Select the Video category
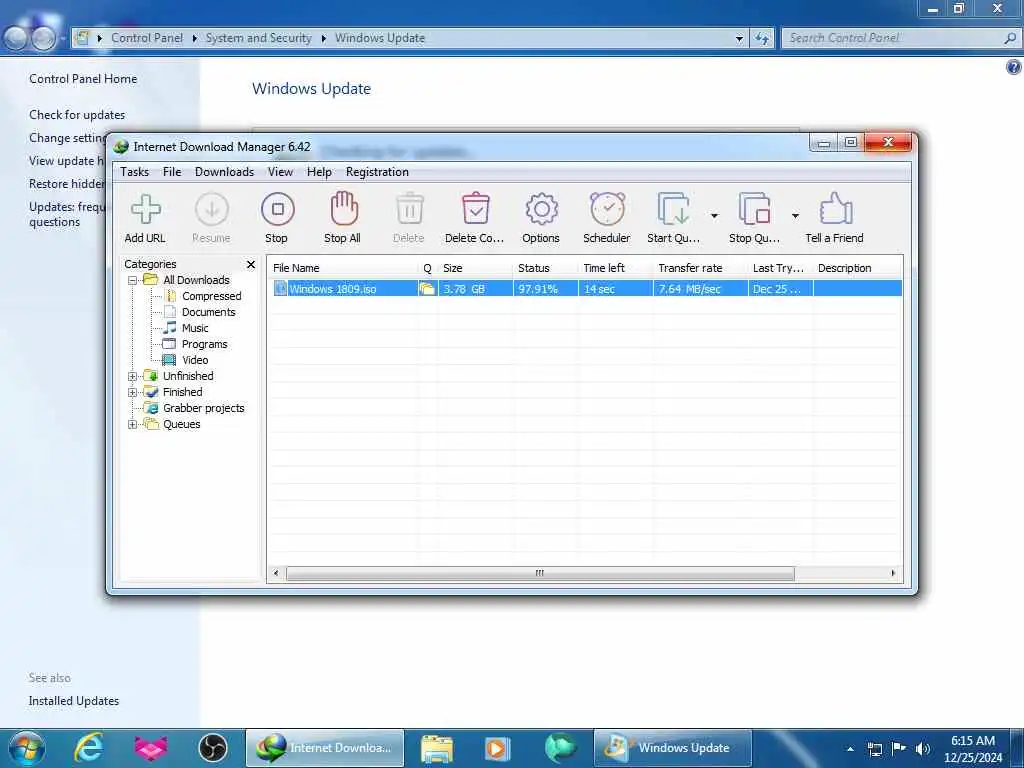This screenshot has width=1024, height=768. pos(195,360)
